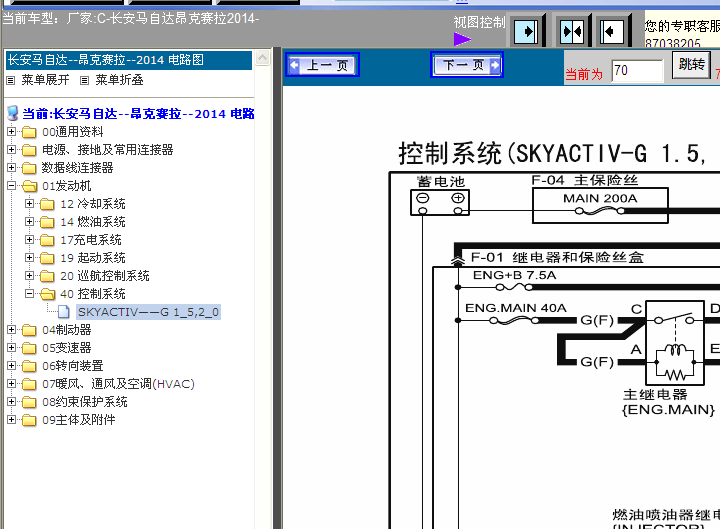Click the 蓄电池 battery symbol in diagram

click(x=440, y=203)
